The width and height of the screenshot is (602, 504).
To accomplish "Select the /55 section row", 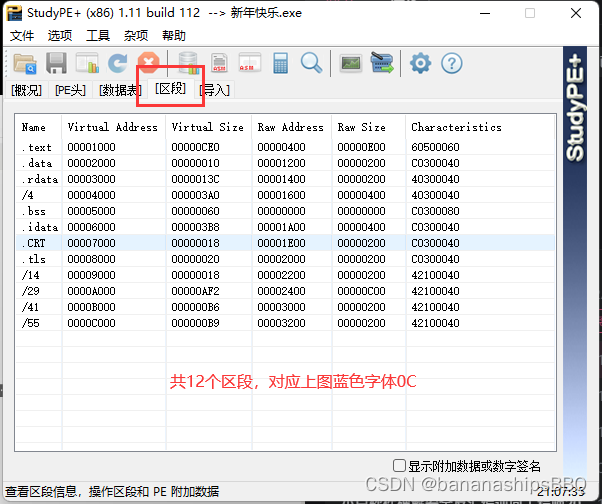I will click(x=285, y=323).
